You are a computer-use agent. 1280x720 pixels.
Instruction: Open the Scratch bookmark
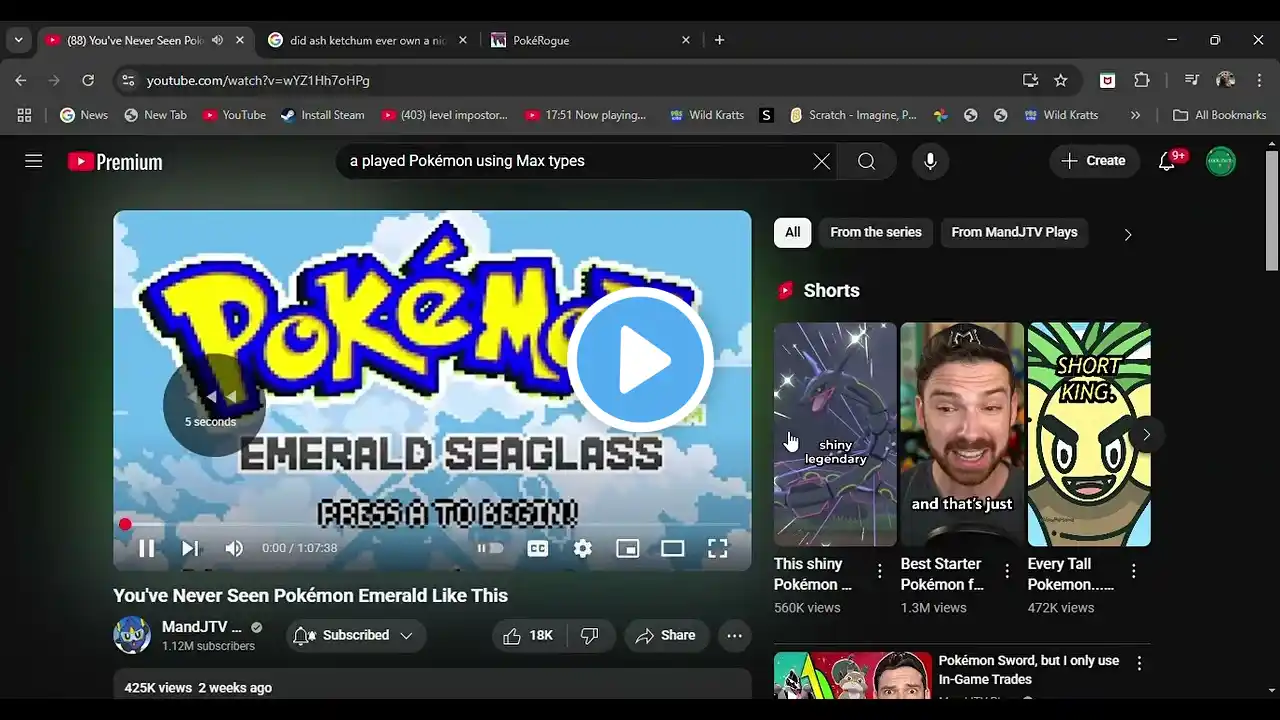coord(853,115)
